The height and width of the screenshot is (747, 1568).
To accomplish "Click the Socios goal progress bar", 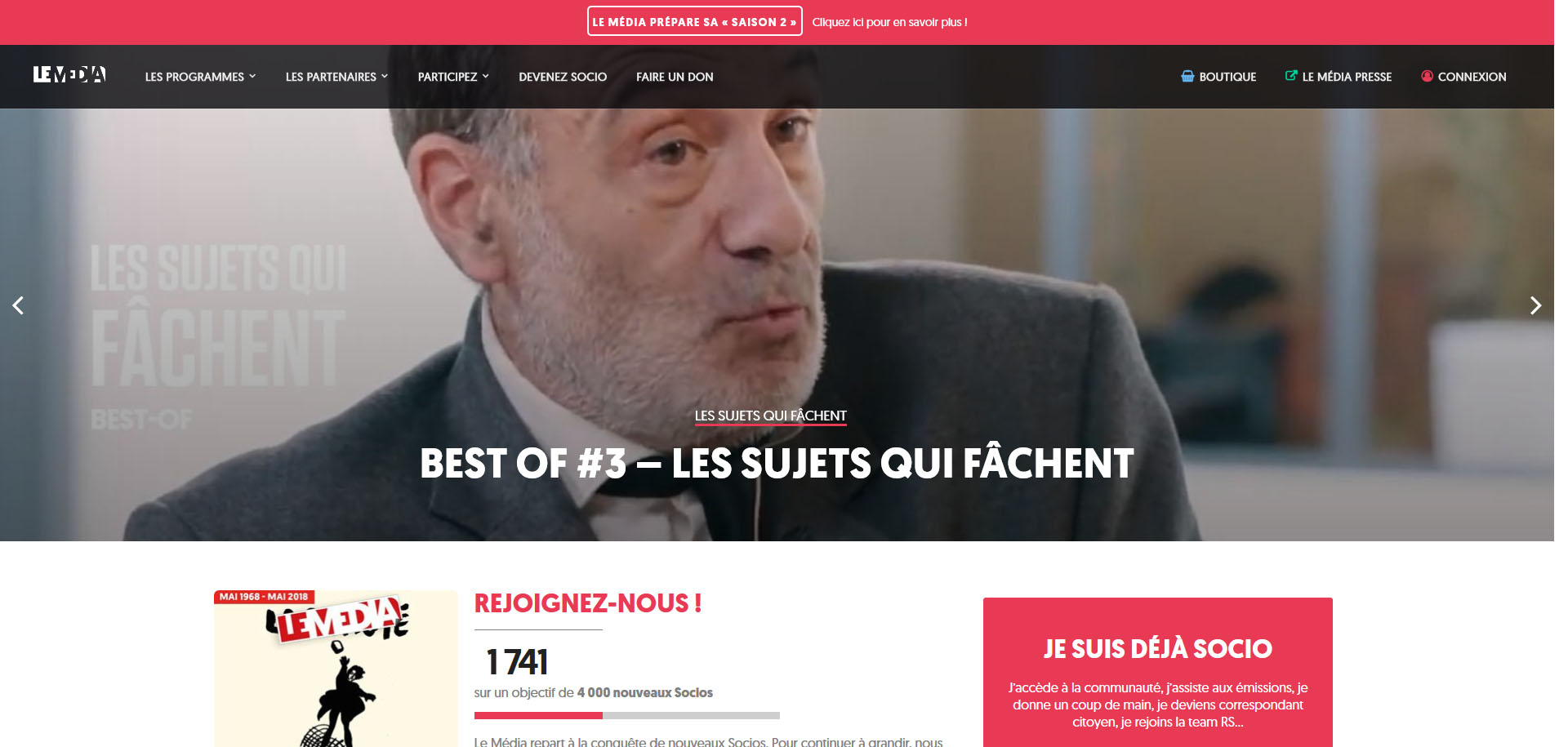I will point(626,715).
